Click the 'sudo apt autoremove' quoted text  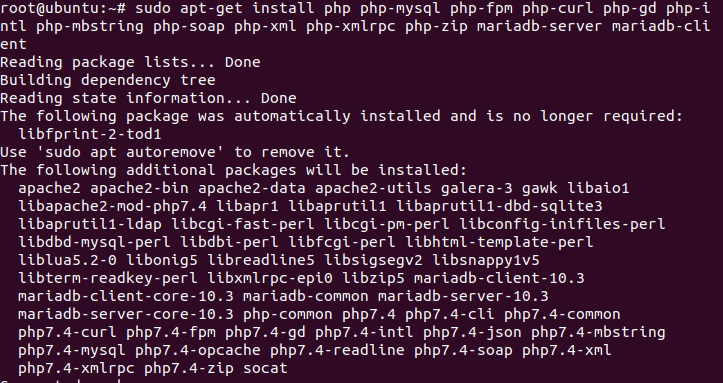point(130,152)
